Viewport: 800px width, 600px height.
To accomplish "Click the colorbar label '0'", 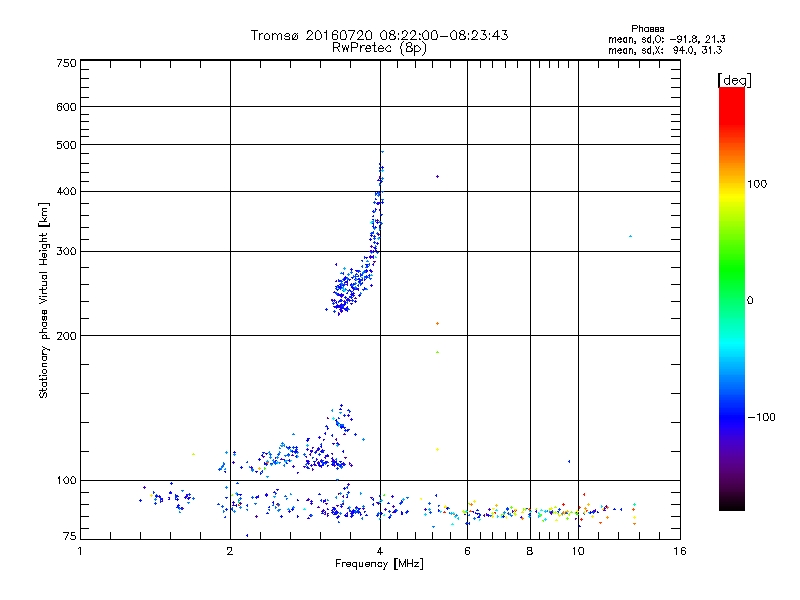I will (750, 301).
